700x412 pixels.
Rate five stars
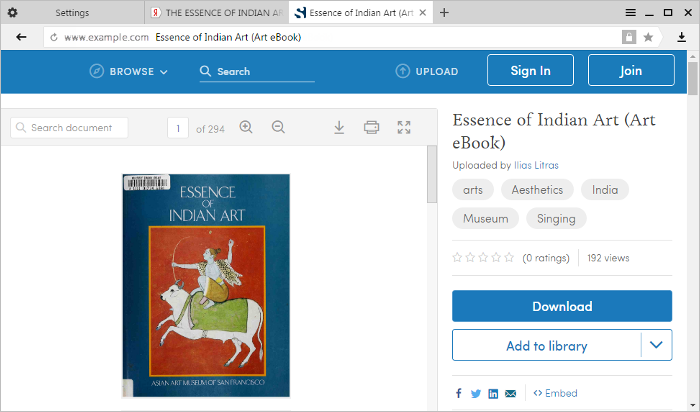point(509,258)
